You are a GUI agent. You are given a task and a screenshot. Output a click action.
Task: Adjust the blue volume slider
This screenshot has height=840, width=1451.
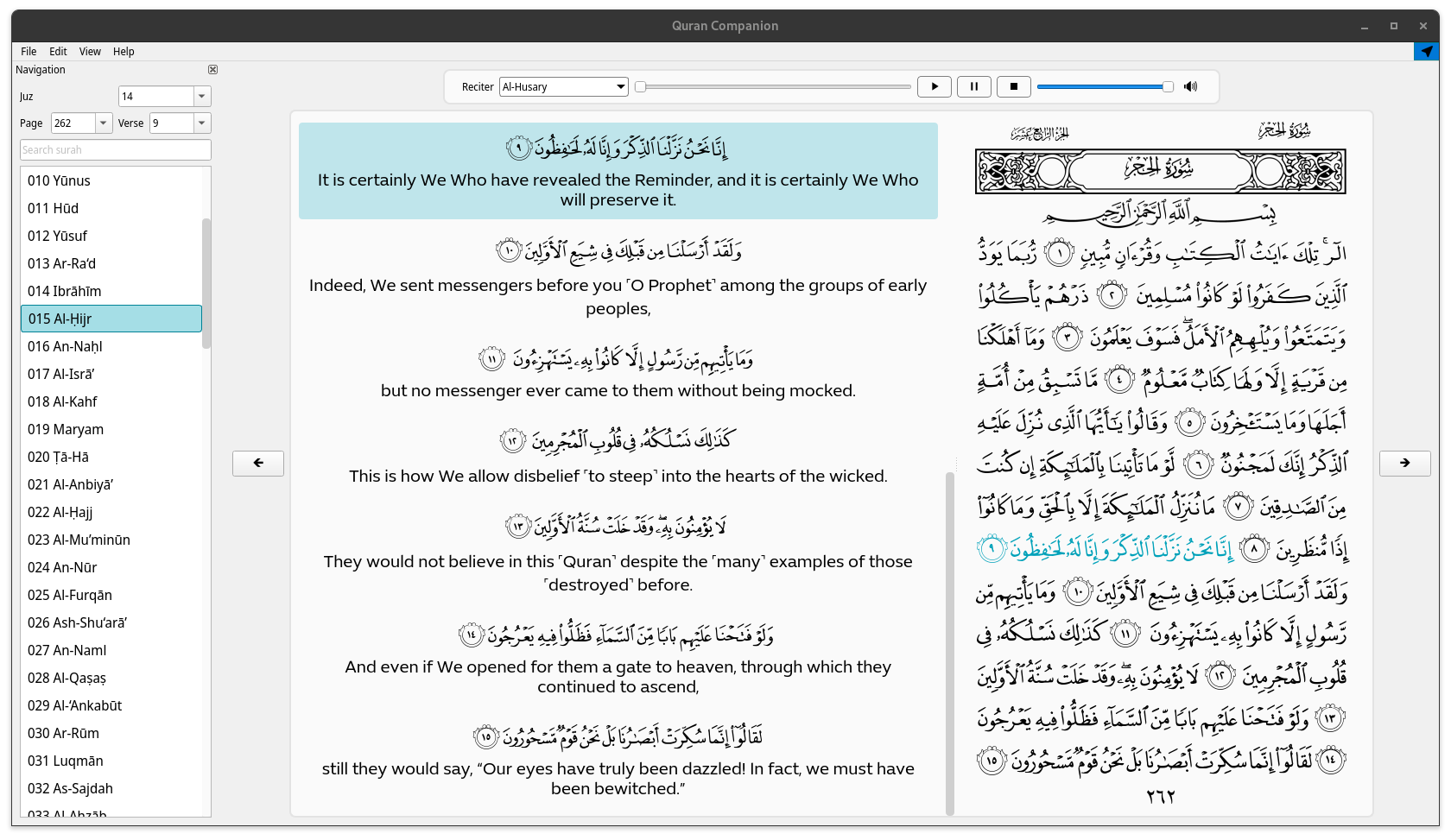(1105, 86)
